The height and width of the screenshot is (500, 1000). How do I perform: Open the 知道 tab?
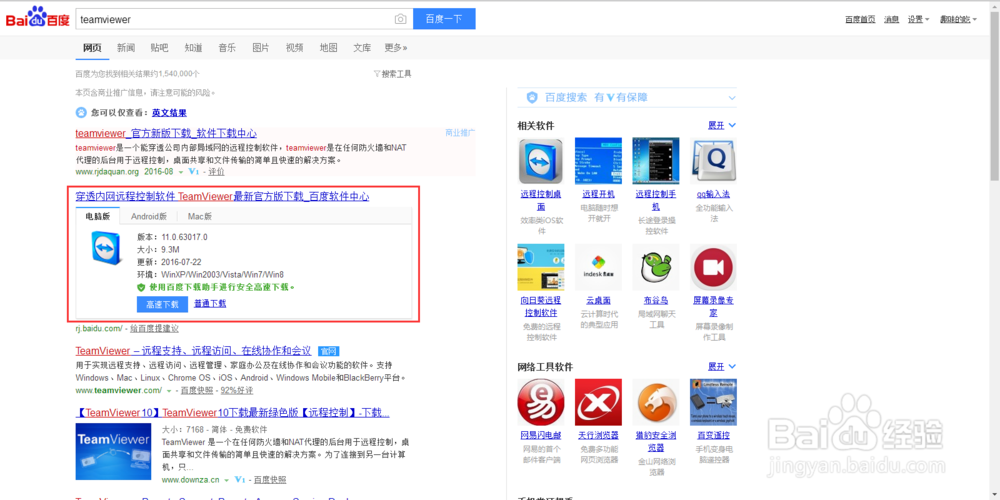point(193,48)
